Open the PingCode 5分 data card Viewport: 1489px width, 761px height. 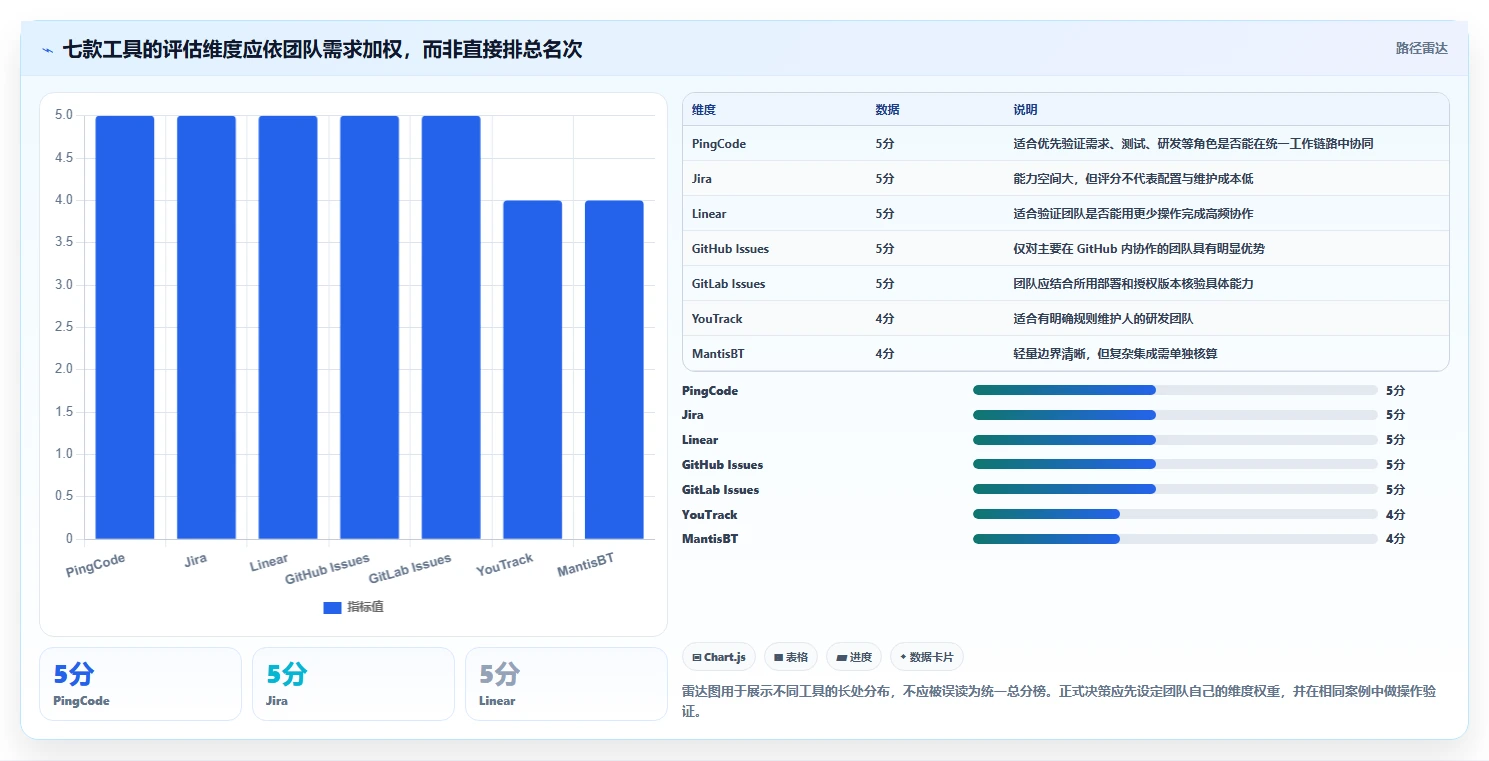[x=140, y=684]
